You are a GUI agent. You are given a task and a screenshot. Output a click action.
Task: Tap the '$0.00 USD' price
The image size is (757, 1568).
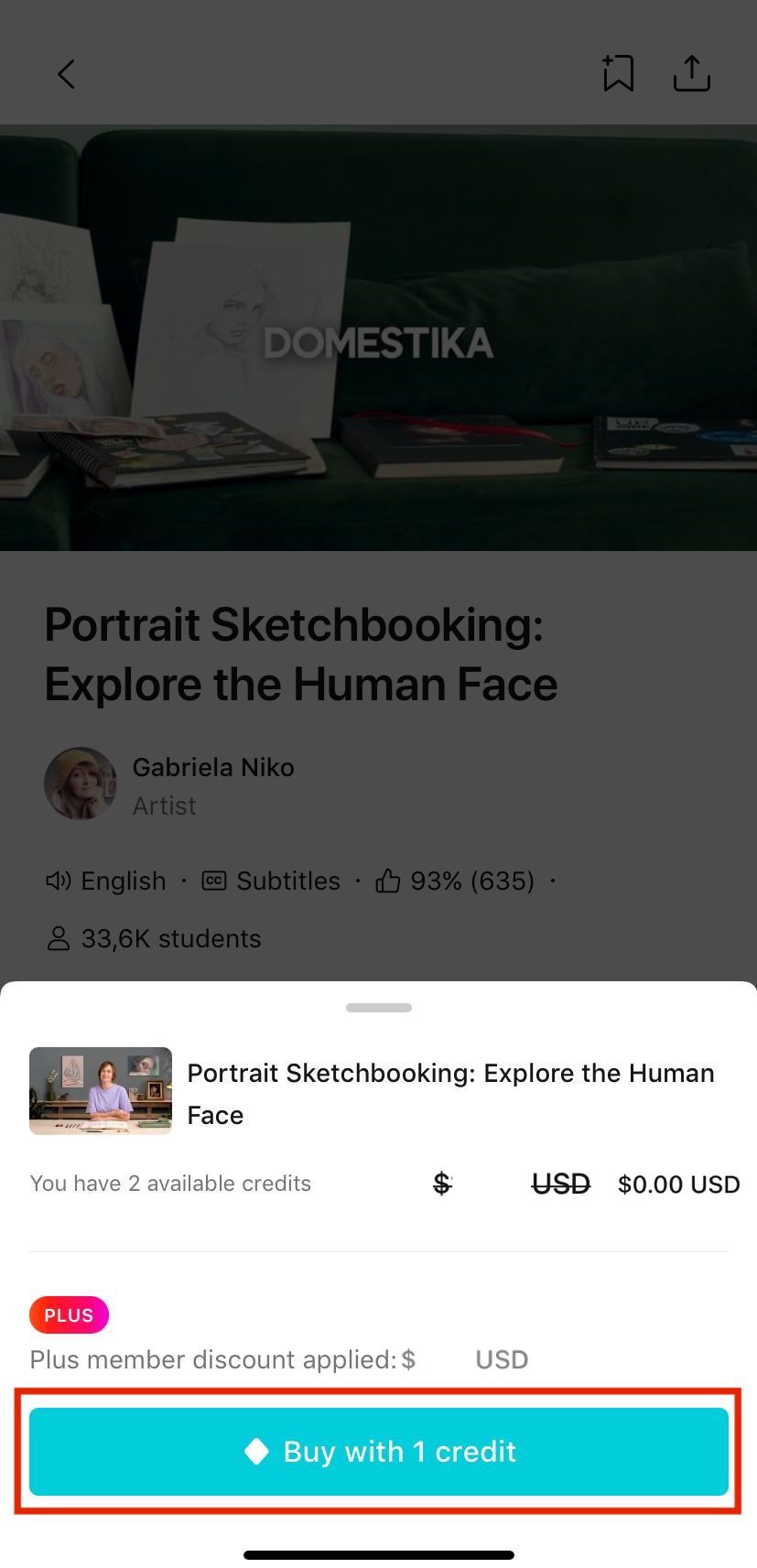[x=678, y=1184]
